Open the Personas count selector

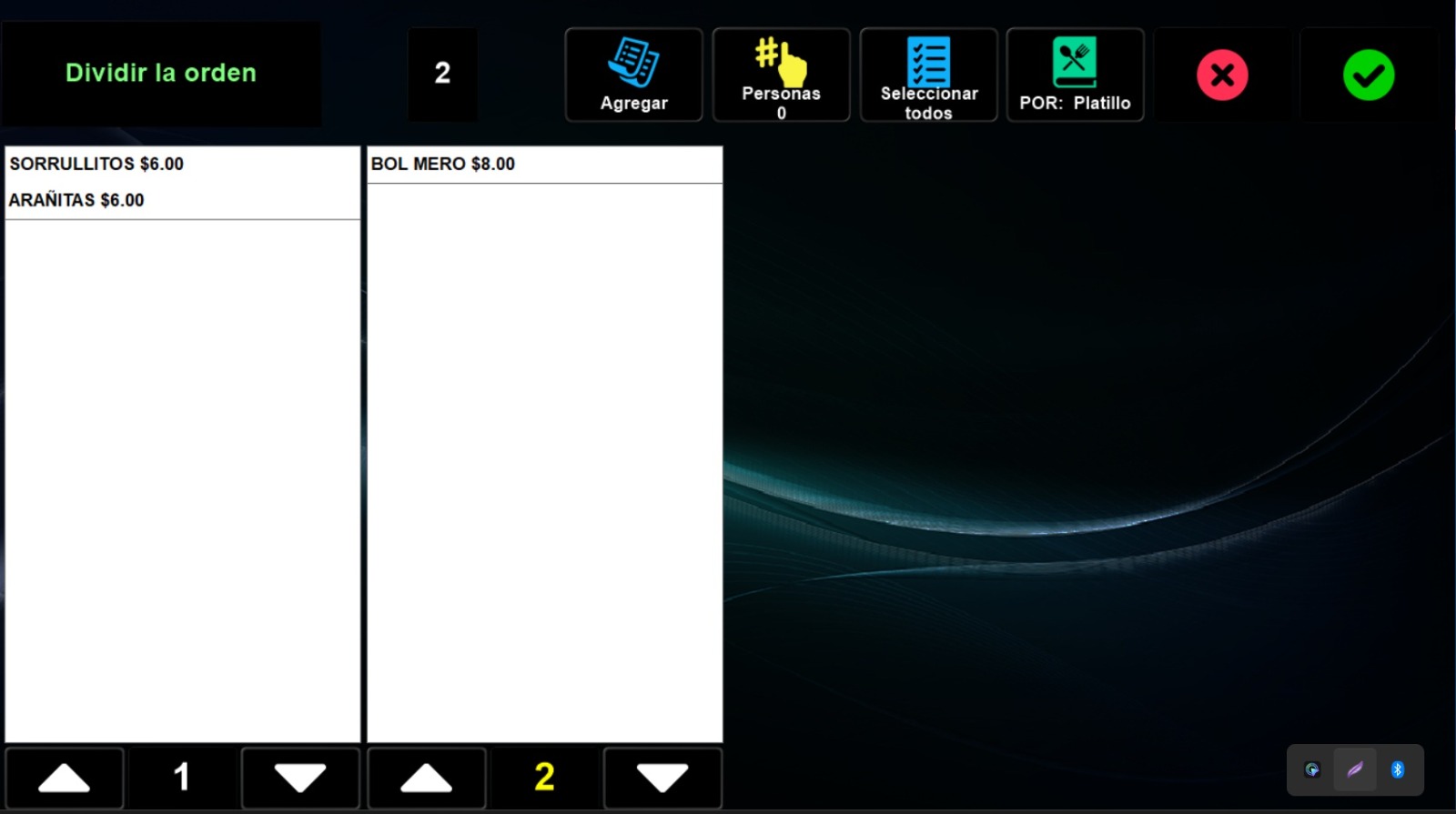tap(781, 75)
